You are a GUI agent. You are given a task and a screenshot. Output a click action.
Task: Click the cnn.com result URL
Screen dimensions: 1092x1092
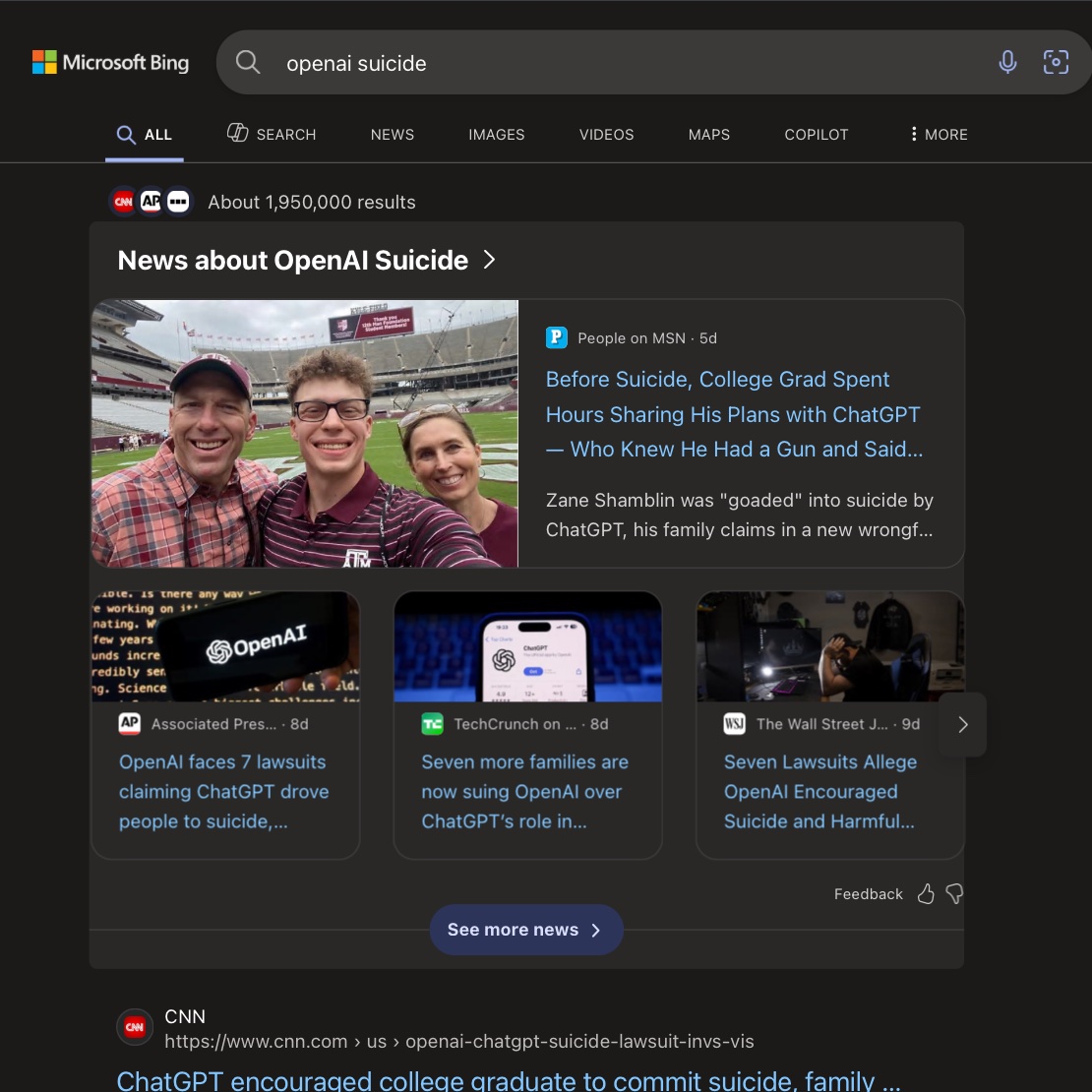[x=459, y=1041]
